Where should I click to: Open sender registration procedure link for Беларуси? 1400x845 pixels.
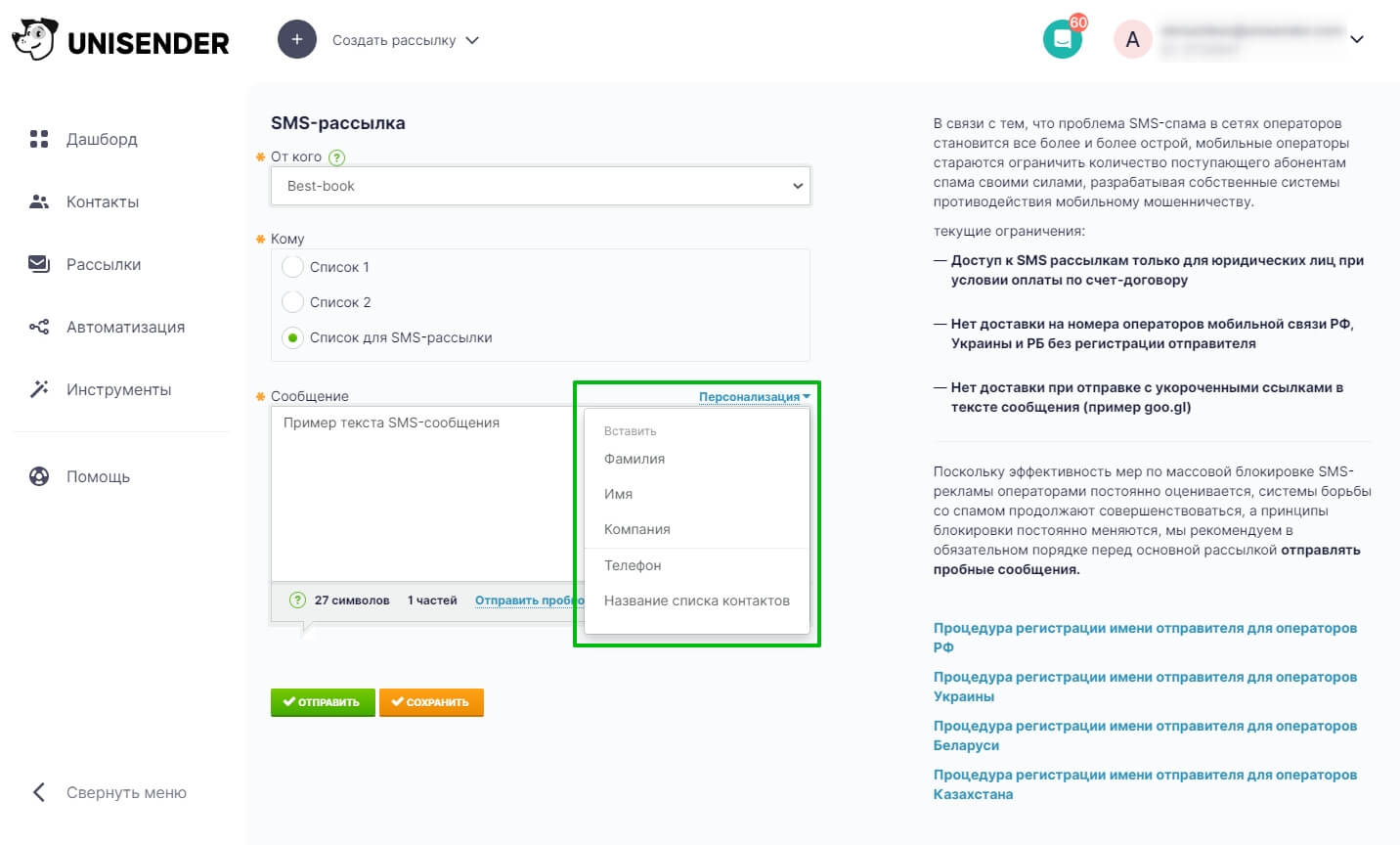(1145, 735)
